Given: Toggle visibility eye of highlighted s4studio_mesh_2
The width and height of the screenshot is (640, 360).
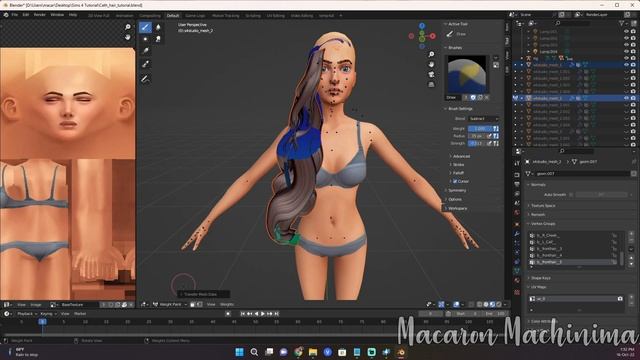Looking at the screenshot, I should pos(626,98).
